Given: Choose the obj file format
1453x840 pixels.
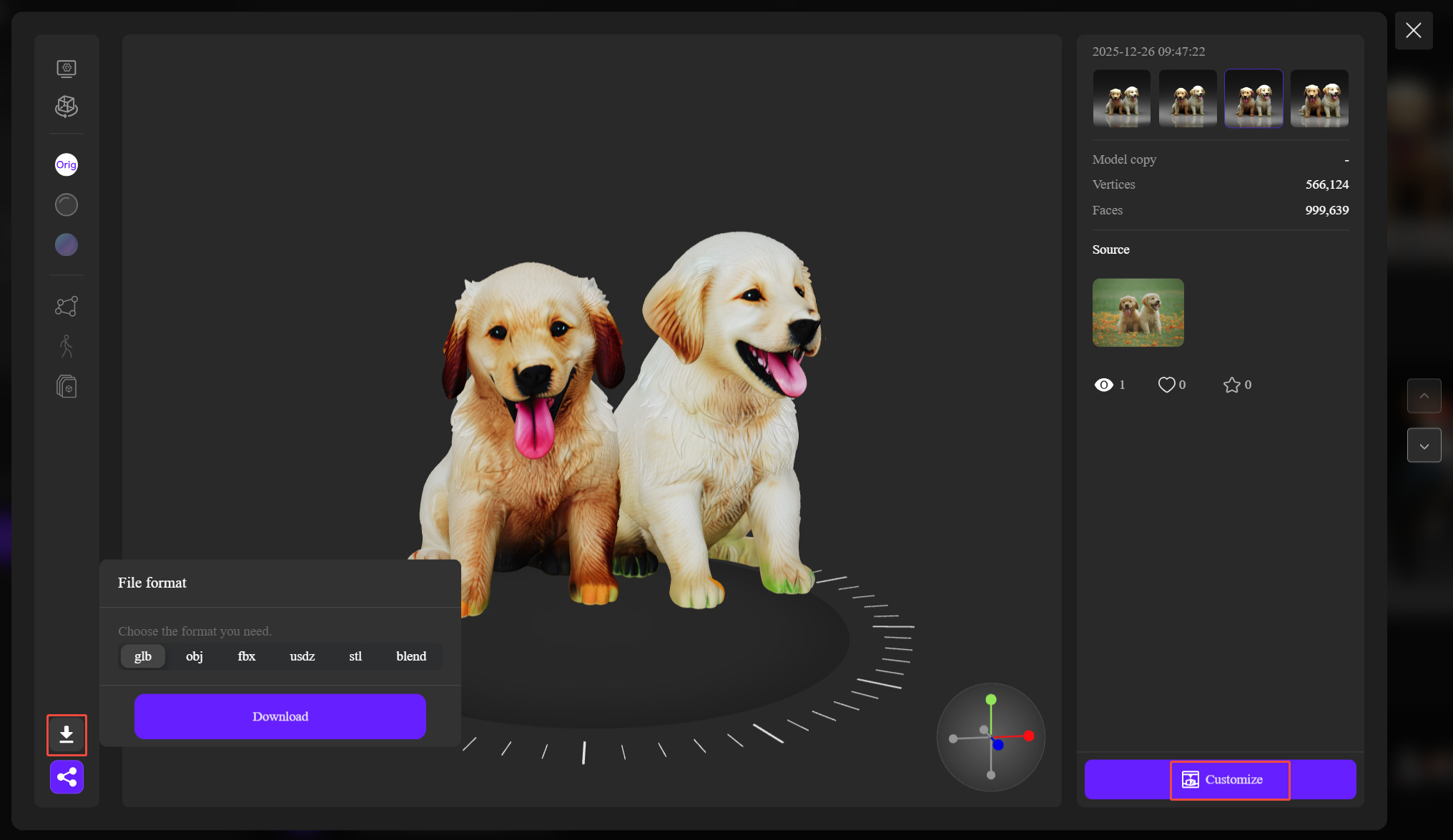Looking at the screenshot, I should point(194,656).
